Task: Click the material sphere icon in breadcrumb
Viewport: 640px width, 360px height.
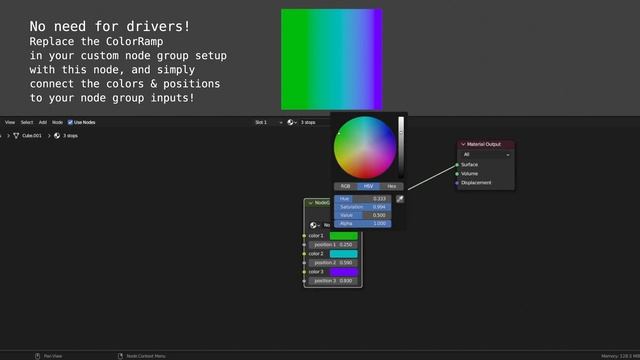Action: pyautogui.click(x=57, y=136)
